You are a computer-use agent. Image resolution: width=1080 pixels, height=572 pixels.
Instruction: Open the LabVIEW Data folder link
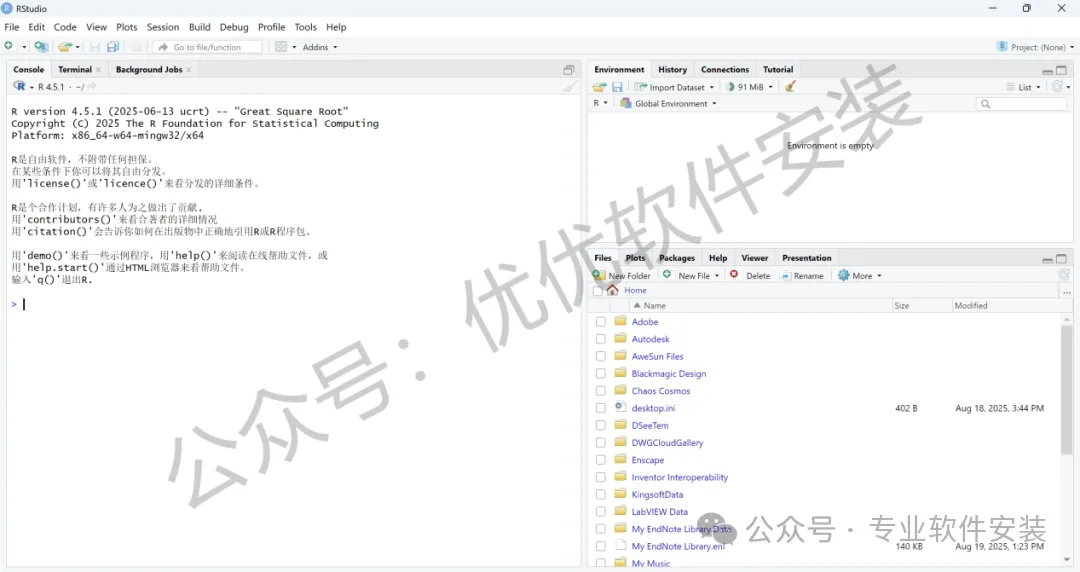pyautogui.click(x=659, y=511)
